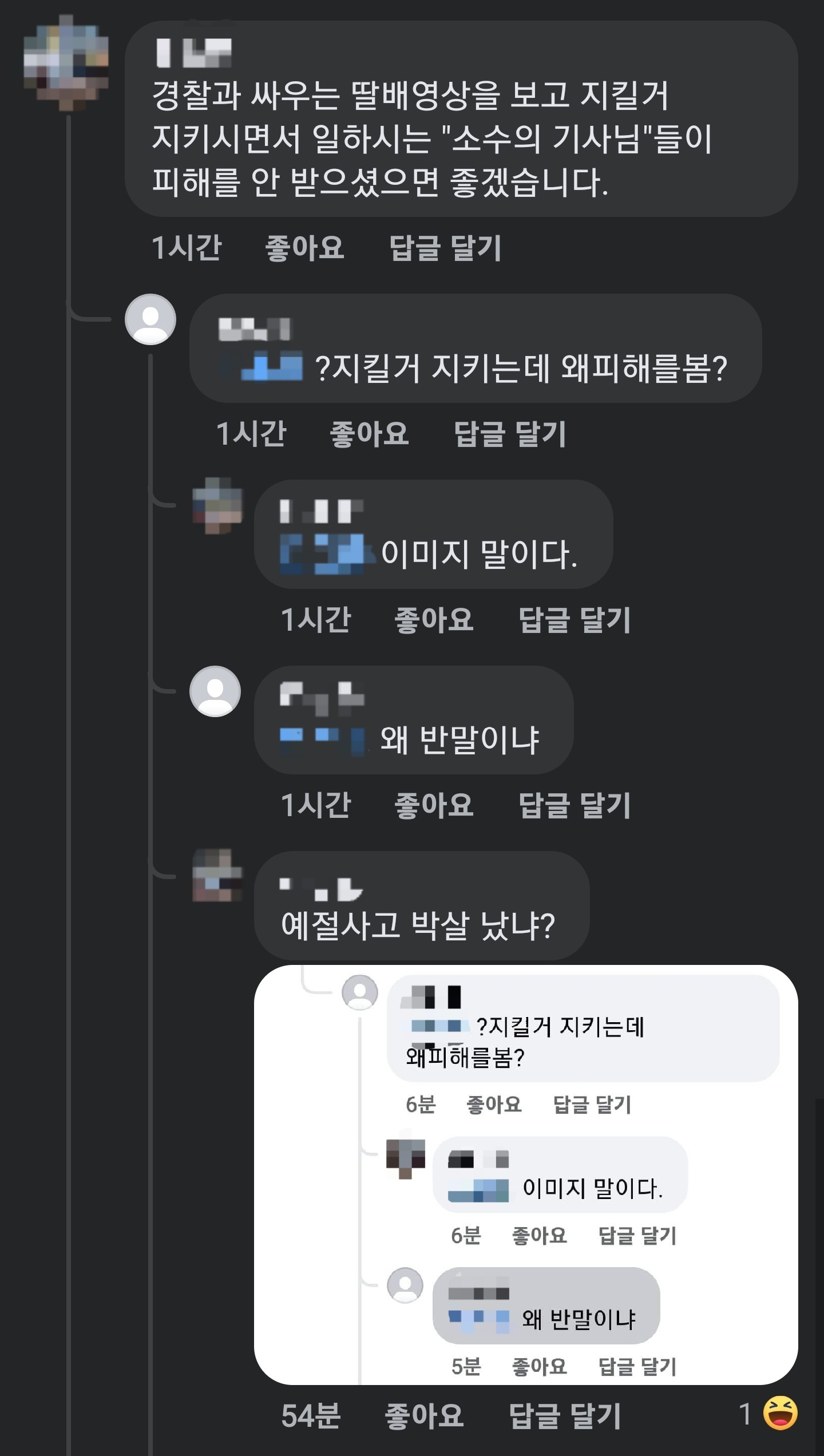Open the 54분 timestamp of the last comment
Viewport: 824px width, 1456px height.
(x=311, y=1416)
